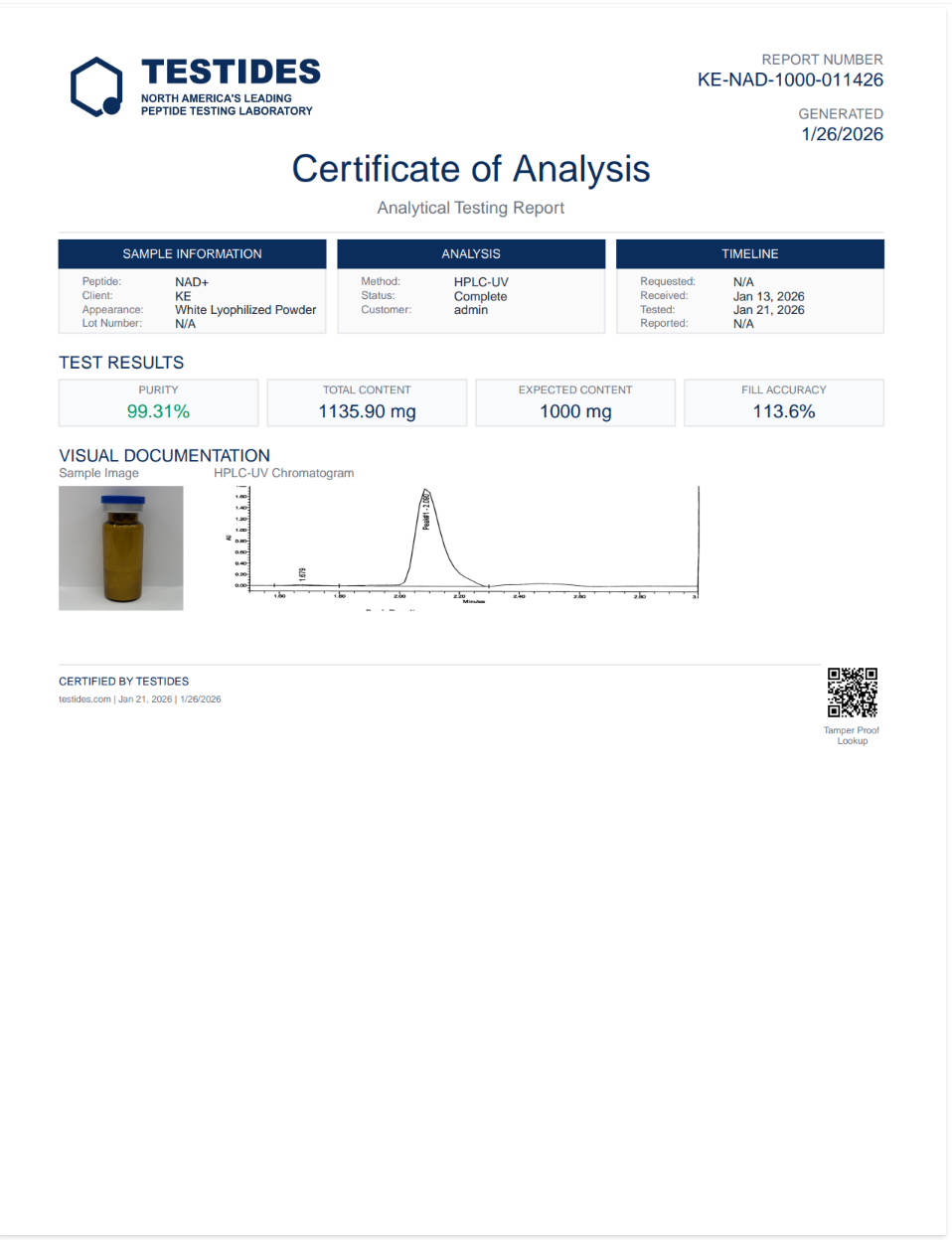952x1240 pixels.
Task: Select the report number KE-NAD-1000-011426
Action: (x=790, y=80)
